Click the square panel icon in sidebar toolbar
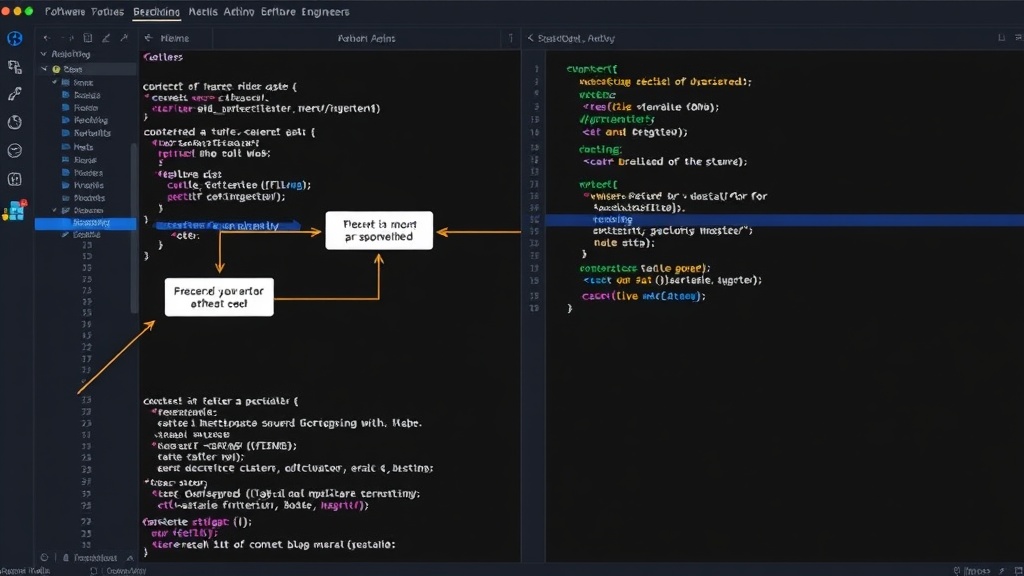Viewport: 1024px width, 576px height. 88,39
